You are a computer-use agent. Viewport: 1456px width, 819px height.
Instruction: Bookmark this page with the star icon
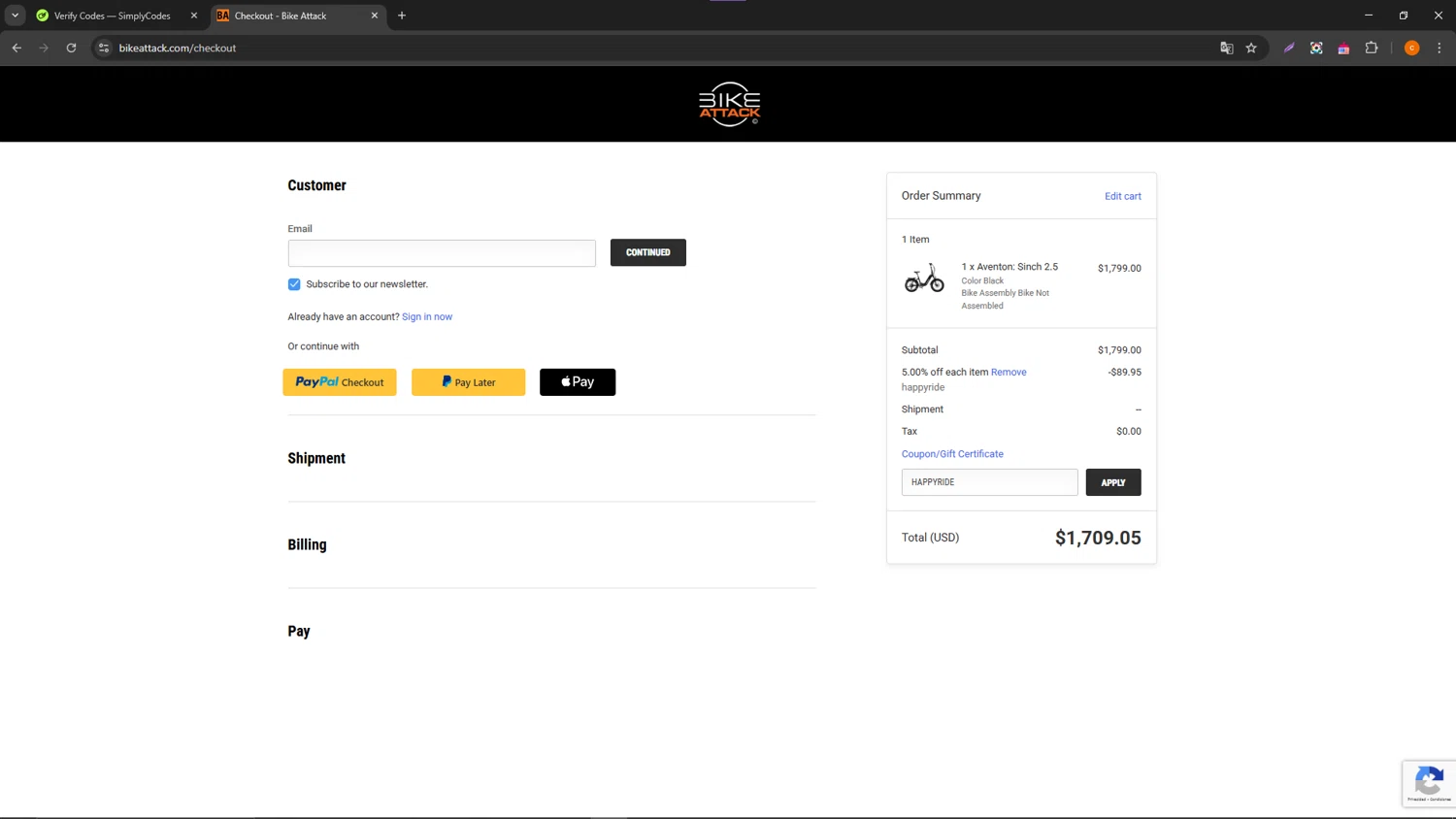(1251, 48)
